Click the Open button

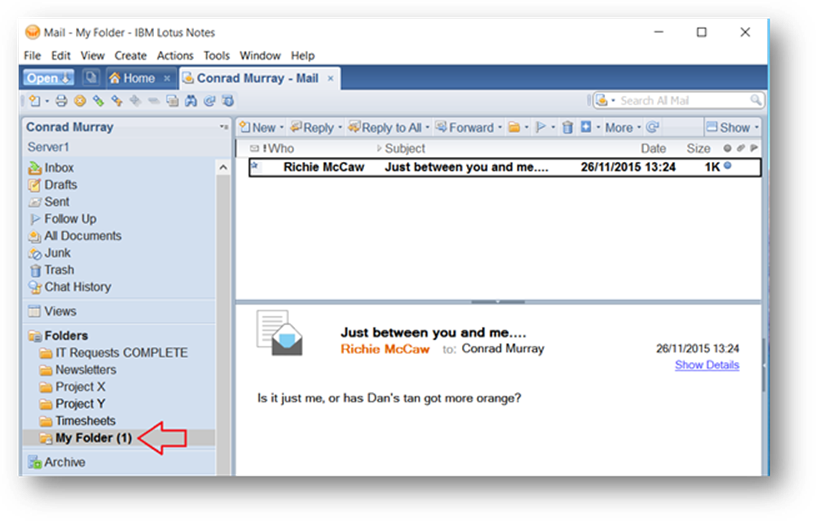click(48, 78)
